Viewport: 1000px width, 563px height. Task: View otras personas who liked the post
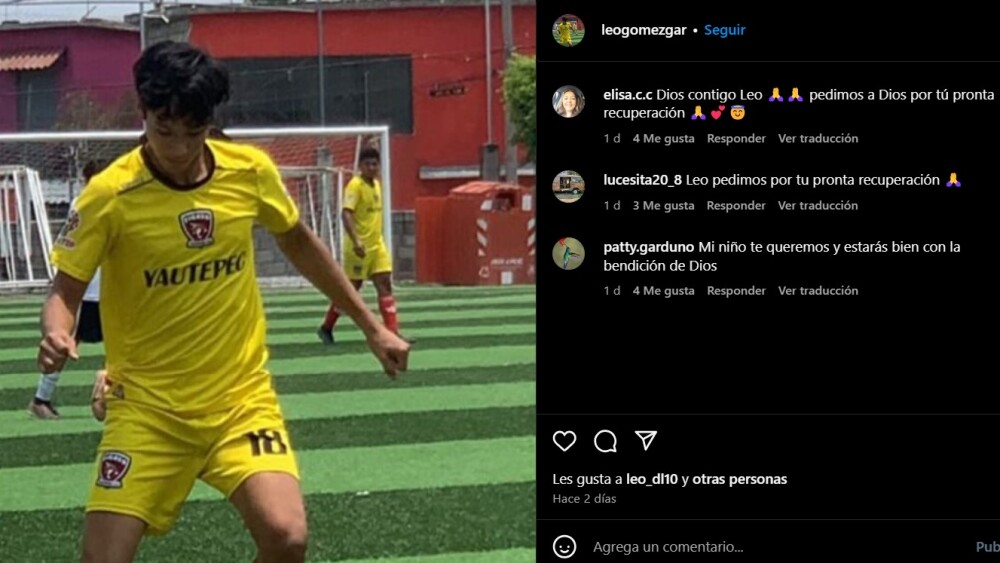pos(740,479)
